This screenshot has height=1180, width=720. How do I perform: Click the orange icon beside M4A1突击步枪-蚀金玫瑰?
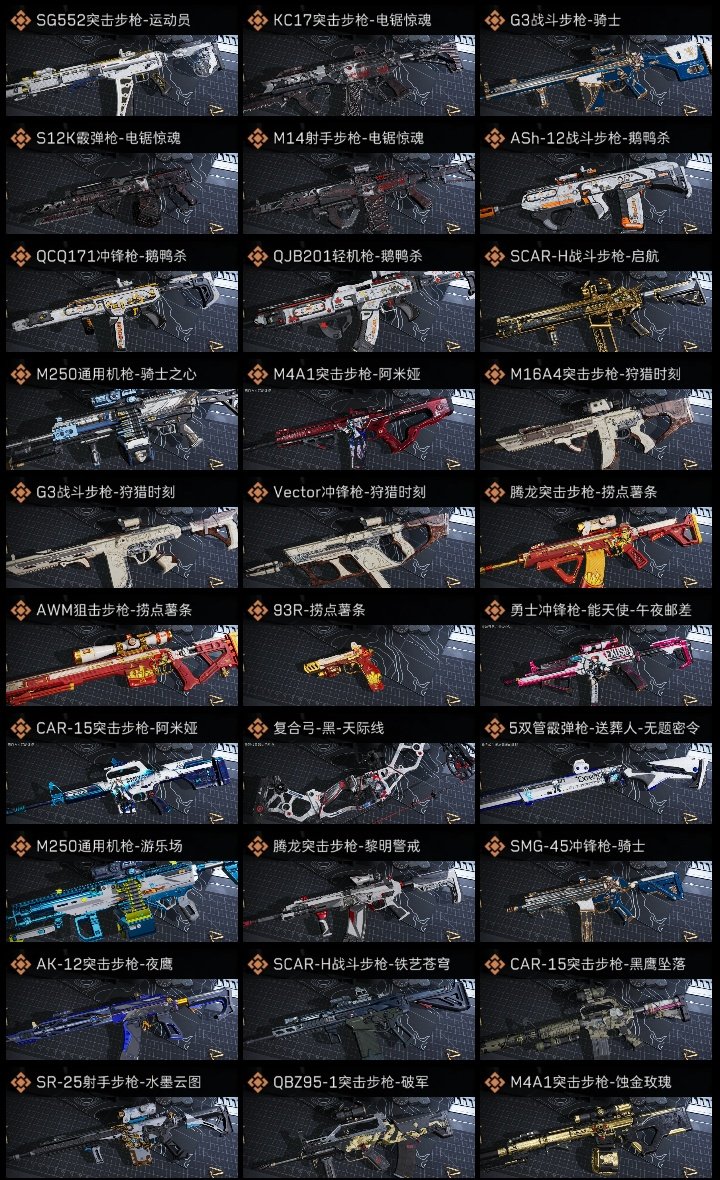pos(494,1082)
